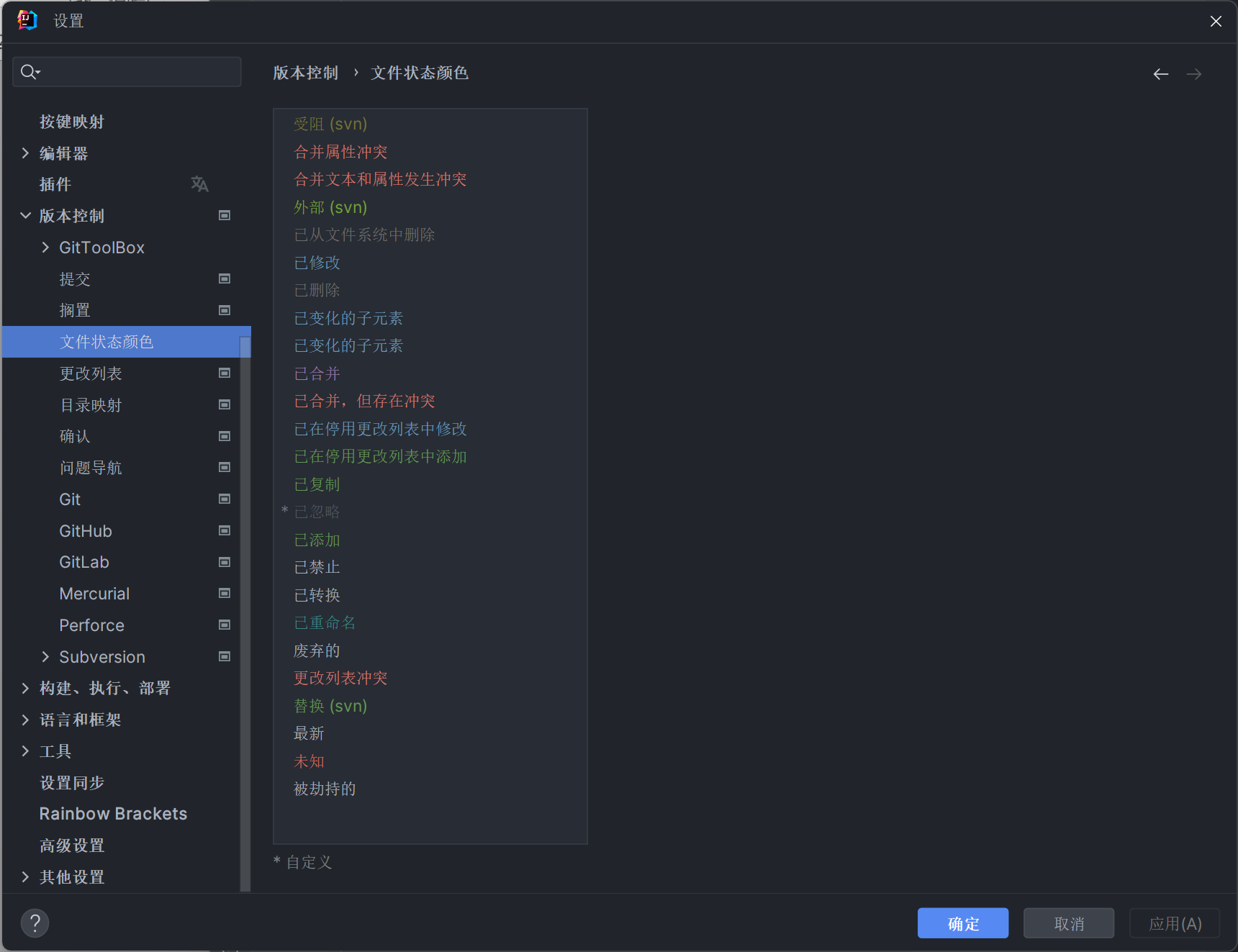
Task: Select the 已修改 file status color
Action: click(317, 263)
